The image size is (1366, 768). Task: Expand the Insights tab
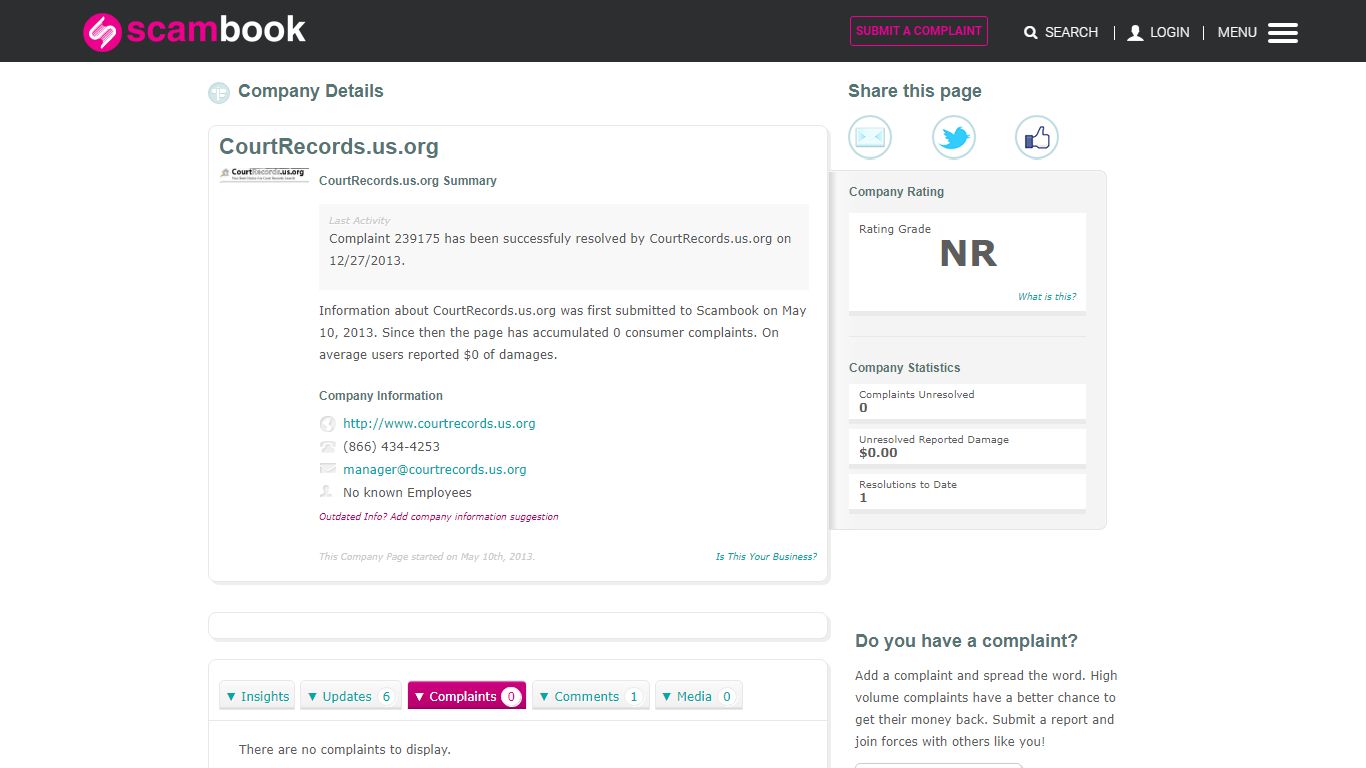point(257,696)
